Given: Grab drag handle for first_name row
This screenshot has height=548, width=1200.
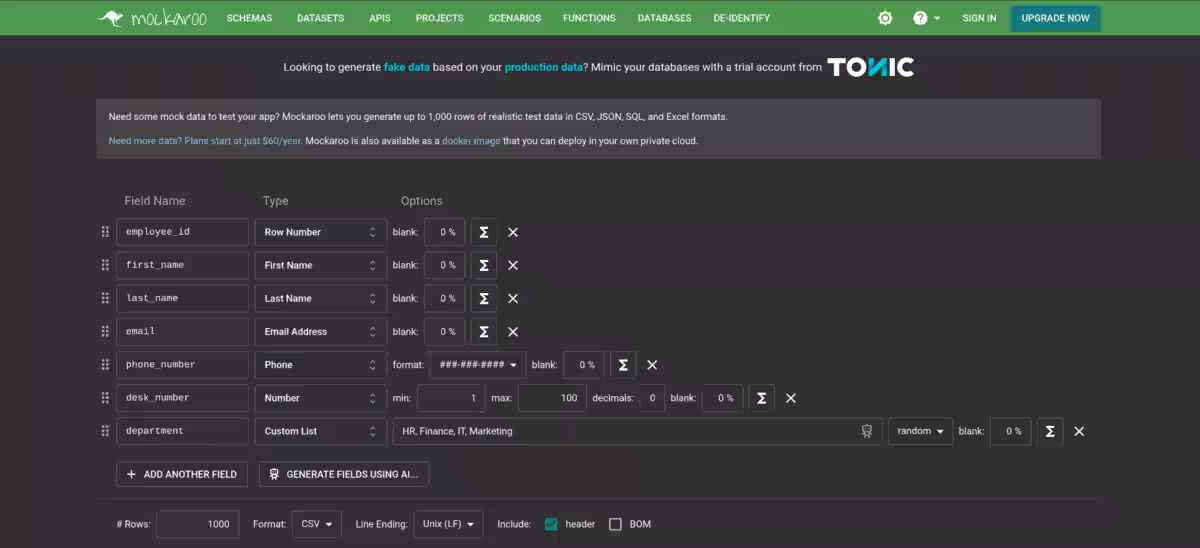Looking at the screenshot, I should [x=105, y=265].
